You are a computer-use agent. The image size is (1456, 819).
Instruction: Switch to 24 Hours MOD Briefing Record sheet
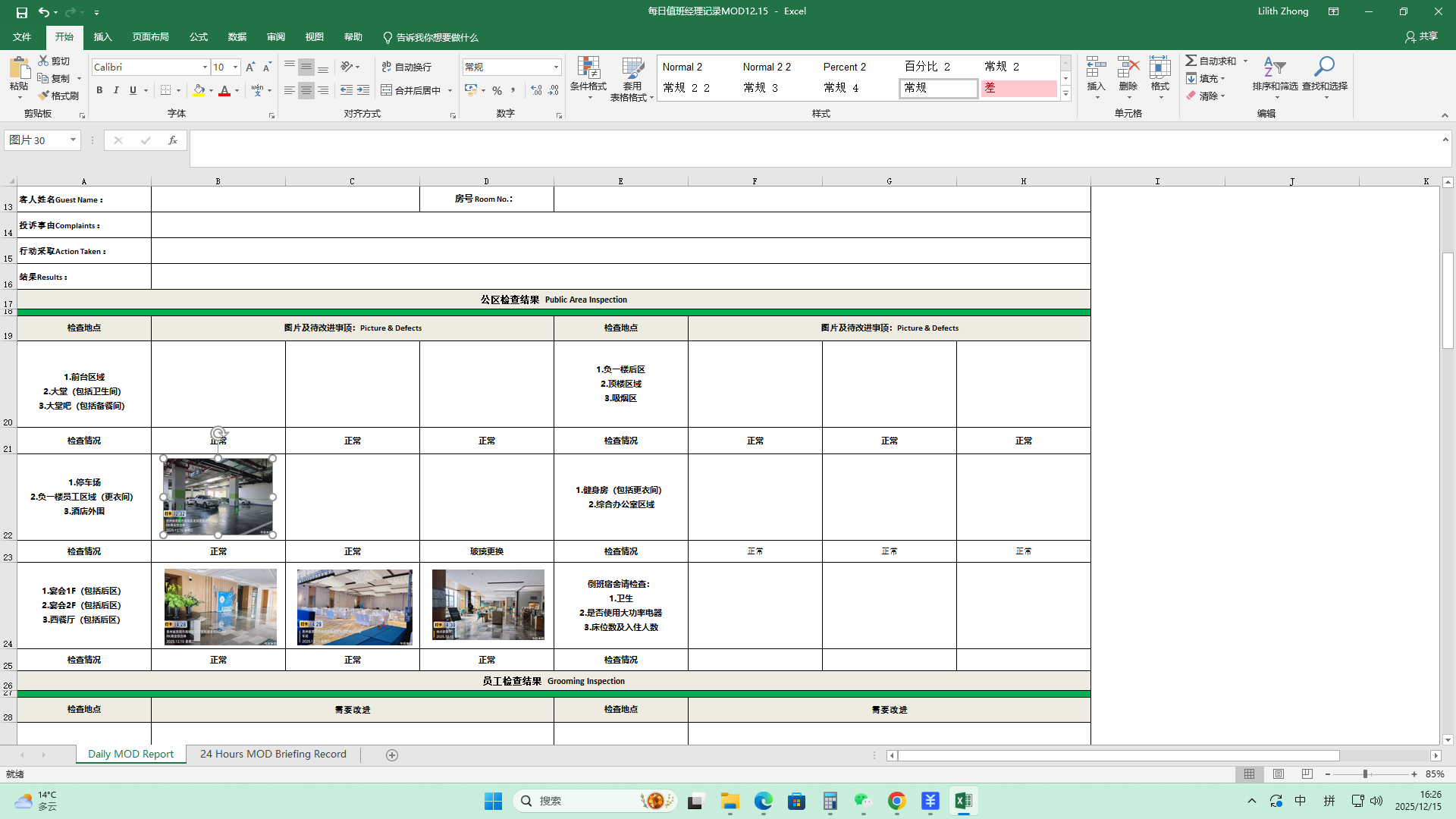(273, 755)
